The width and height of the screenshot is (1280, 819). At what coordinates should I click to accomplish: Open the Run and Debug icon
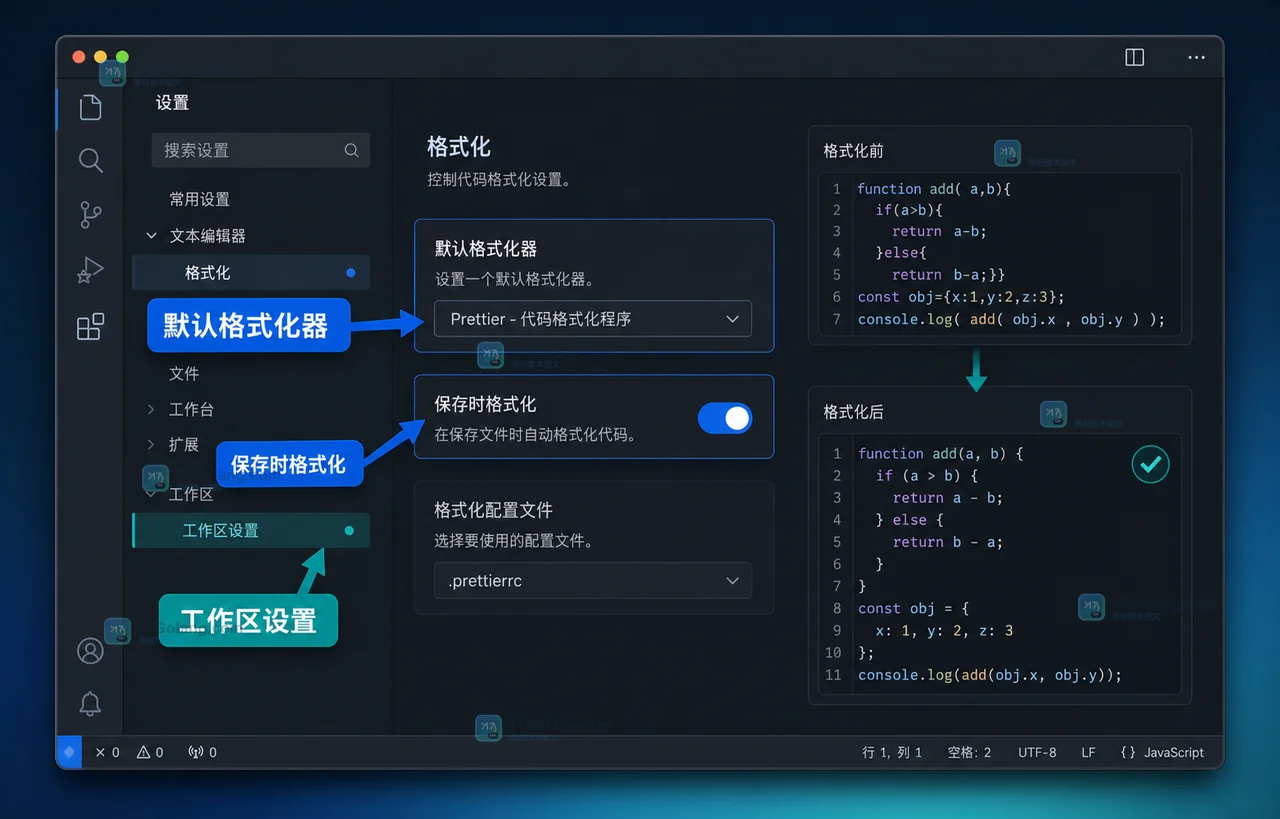point(90,270)
